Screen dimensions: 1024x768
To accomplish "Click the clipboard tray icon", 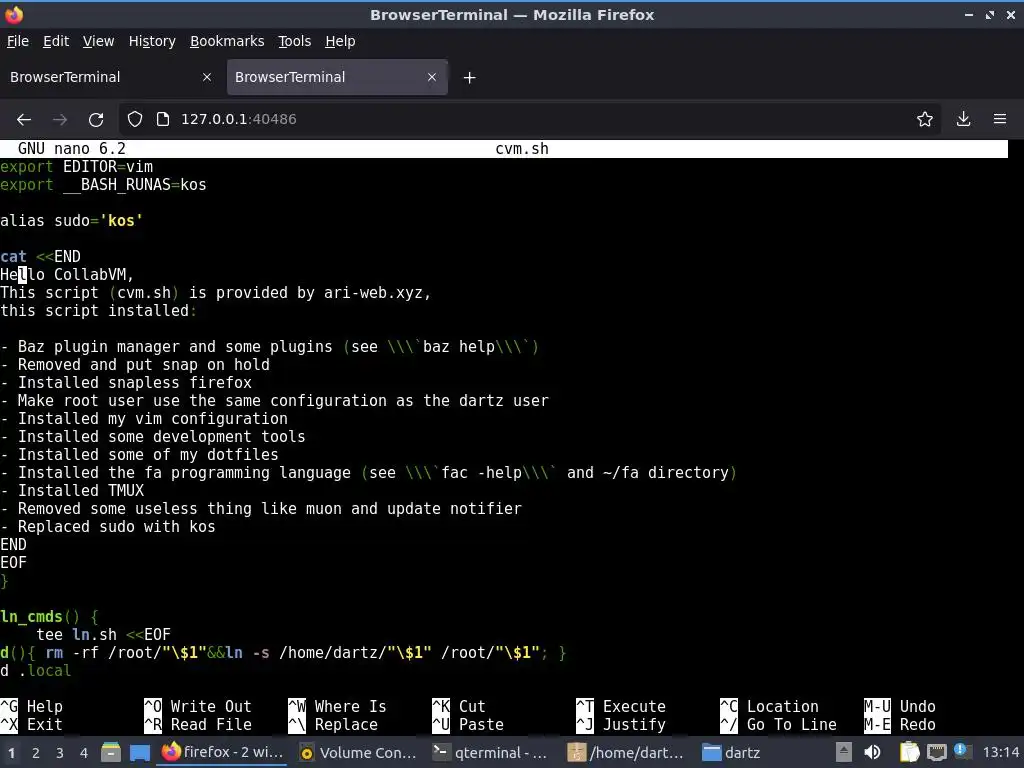I will pyautogui.click(x=910, y=752).
